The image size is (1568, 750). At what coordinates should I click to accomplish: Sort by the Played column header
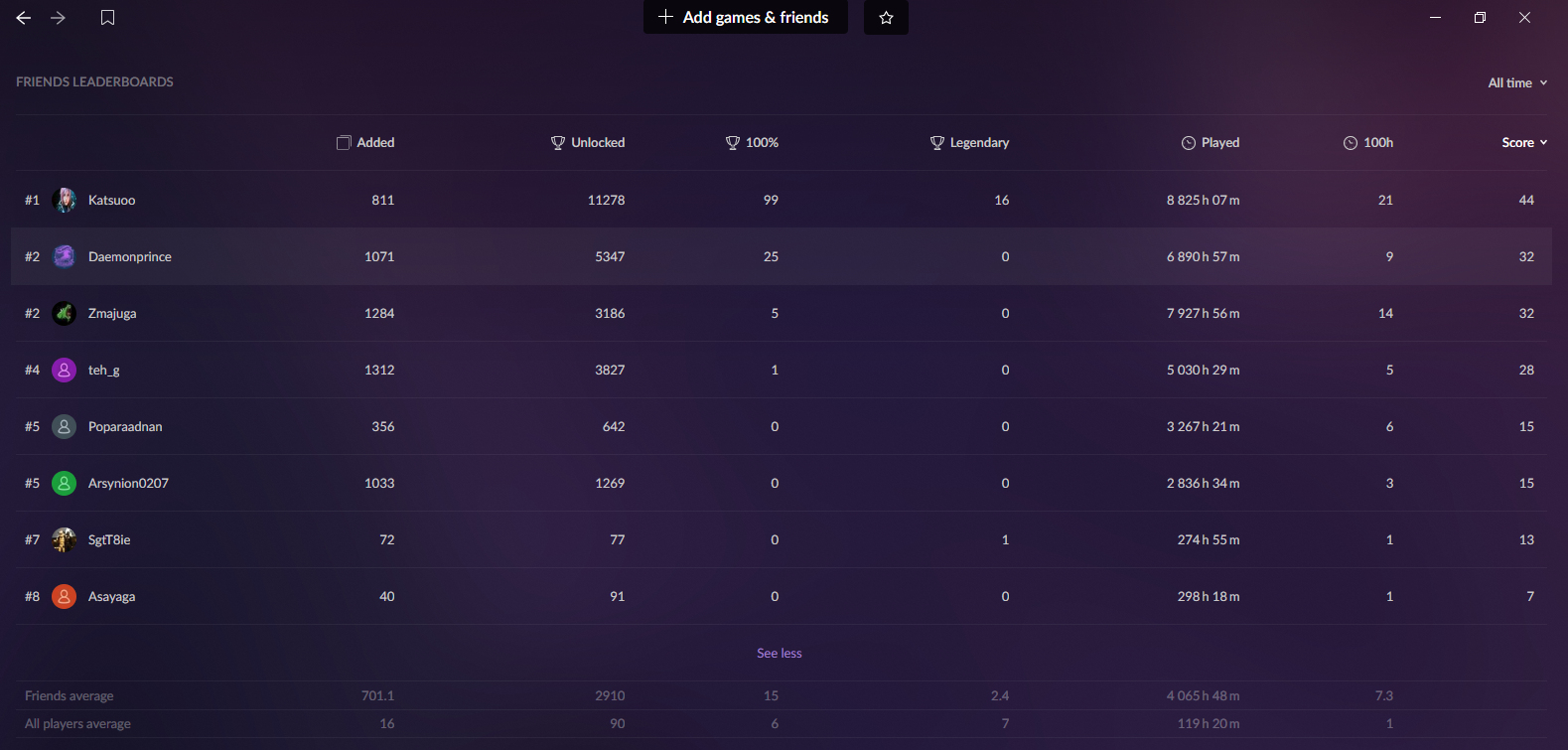coord(1211,142)
